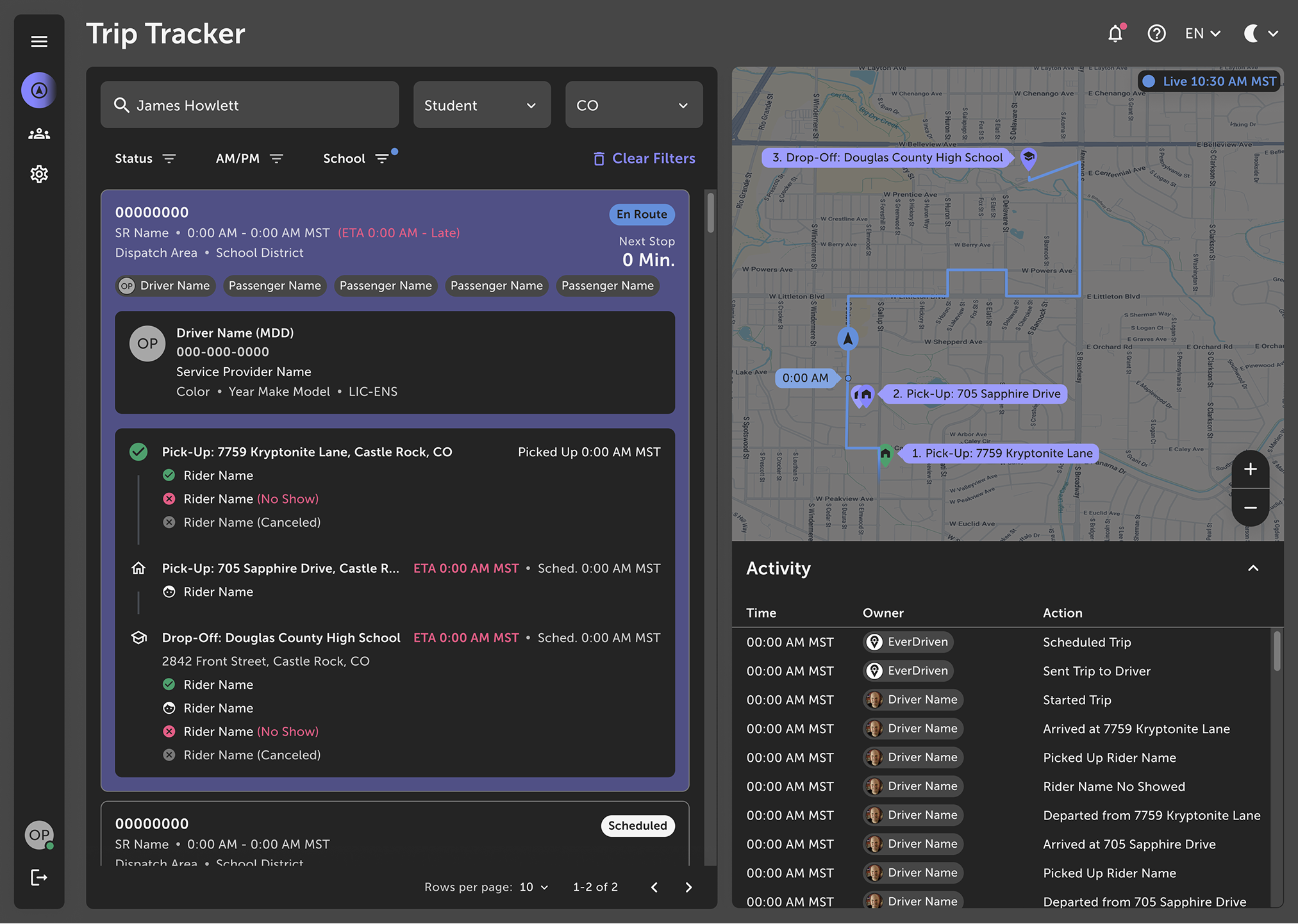Click the EverDriven chip on Scheduled Trip row
The image size is (1298, 924).
coord(908,642)
